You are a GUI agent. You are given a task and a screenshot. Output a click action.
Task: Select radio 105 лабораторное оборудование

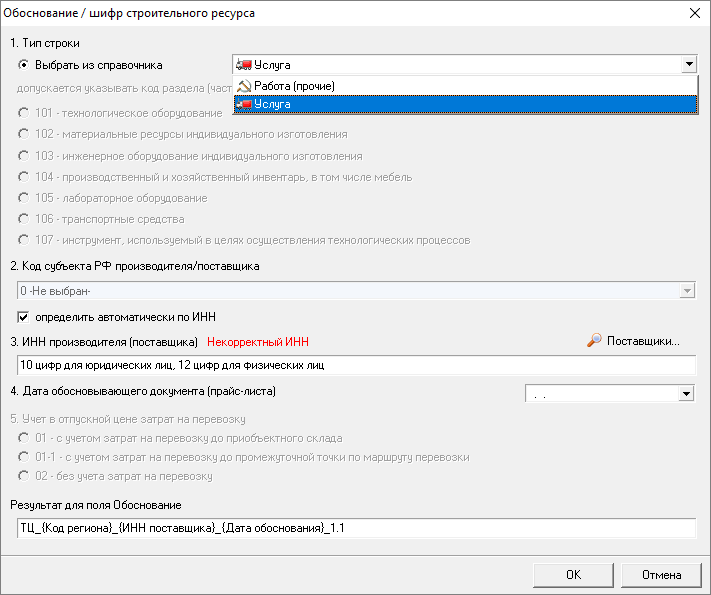[24, 198]
